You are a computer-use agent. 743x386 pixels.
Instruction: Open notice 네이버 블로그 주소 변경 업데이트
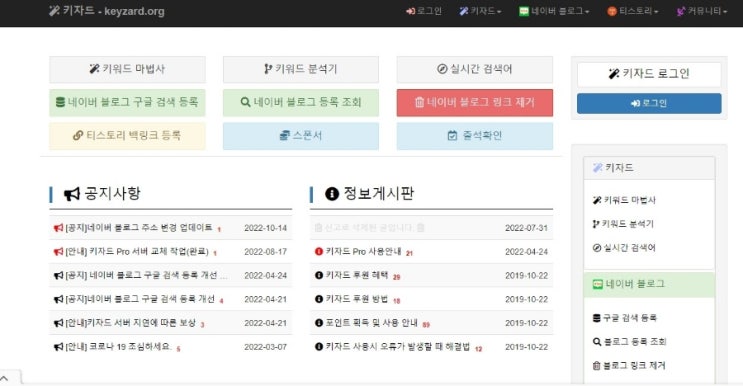(x=139, y=228)
